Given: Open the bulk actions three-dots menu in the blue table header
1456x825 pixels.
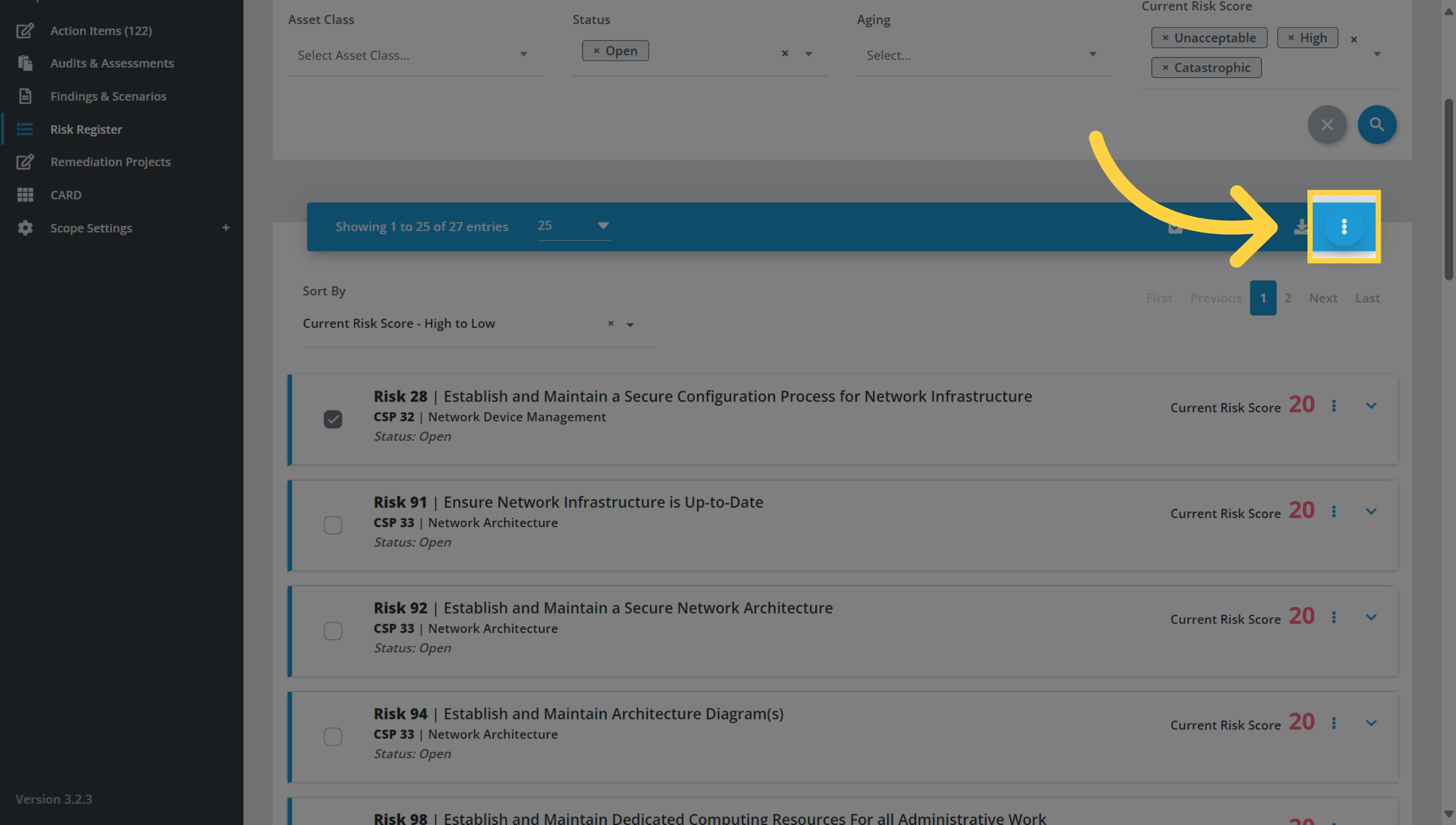Looking at the screenshot, I should pyautogui.click(x=1344, y=227).
